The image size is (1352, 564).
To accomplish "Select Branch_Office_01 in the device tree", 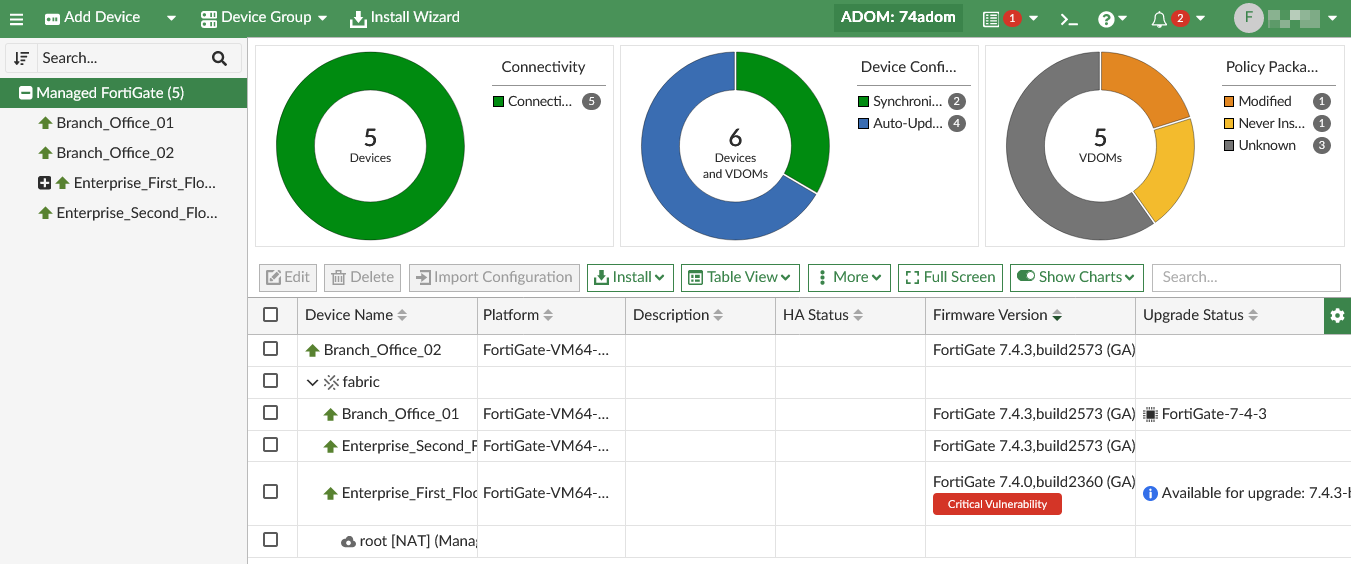I will (x=115, y=123).
